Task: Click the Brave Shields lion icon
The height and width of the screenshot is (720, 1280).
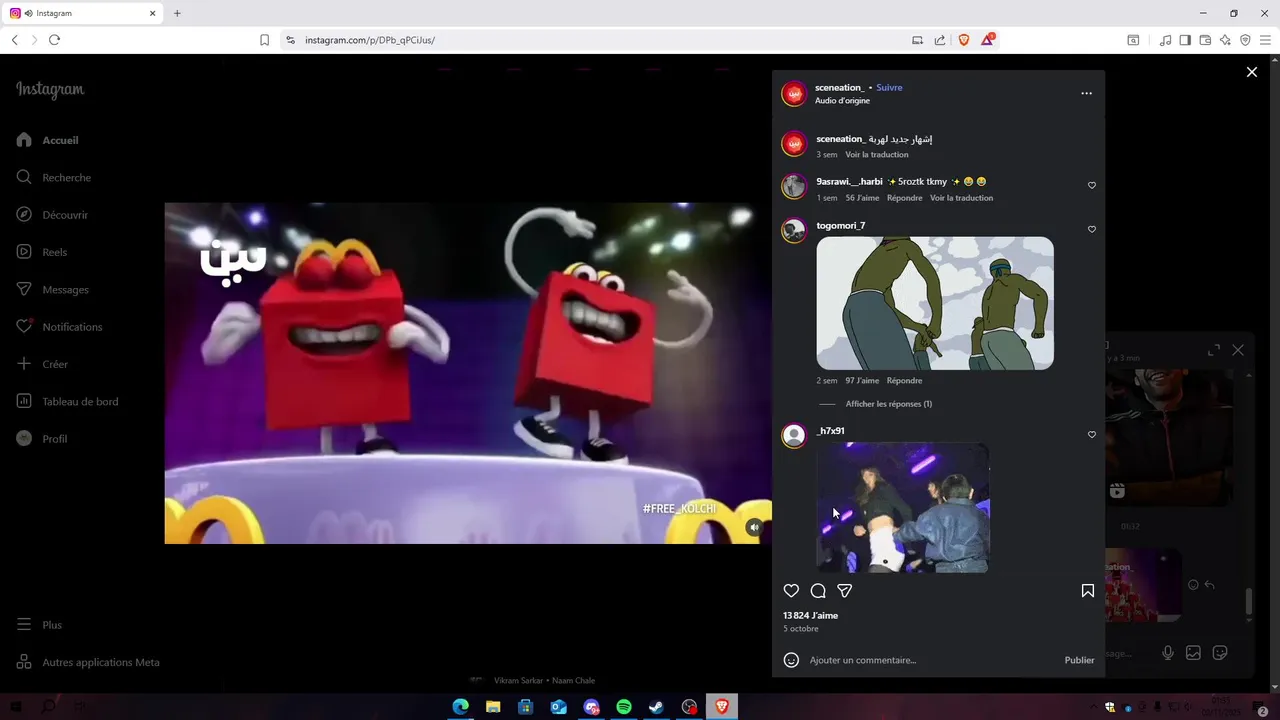Action: (x=964, y=40)
